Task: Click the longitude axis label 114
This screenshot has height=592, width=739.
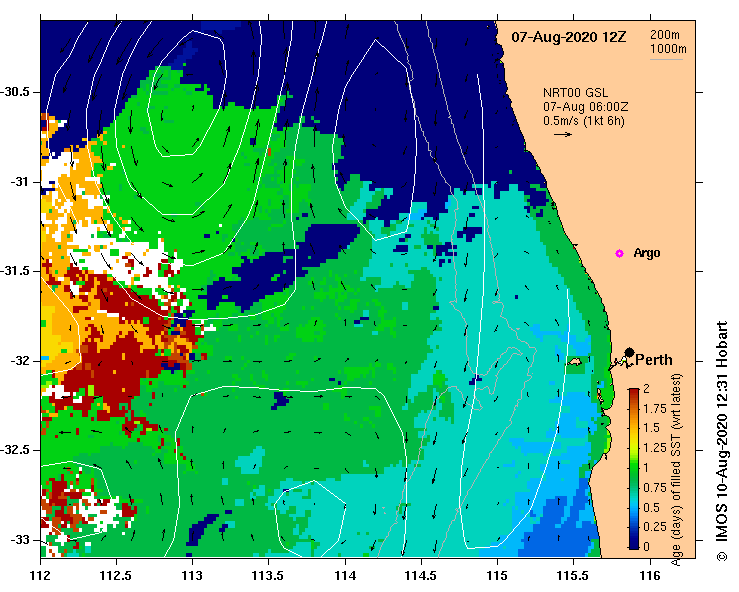Action: point(345,576)
